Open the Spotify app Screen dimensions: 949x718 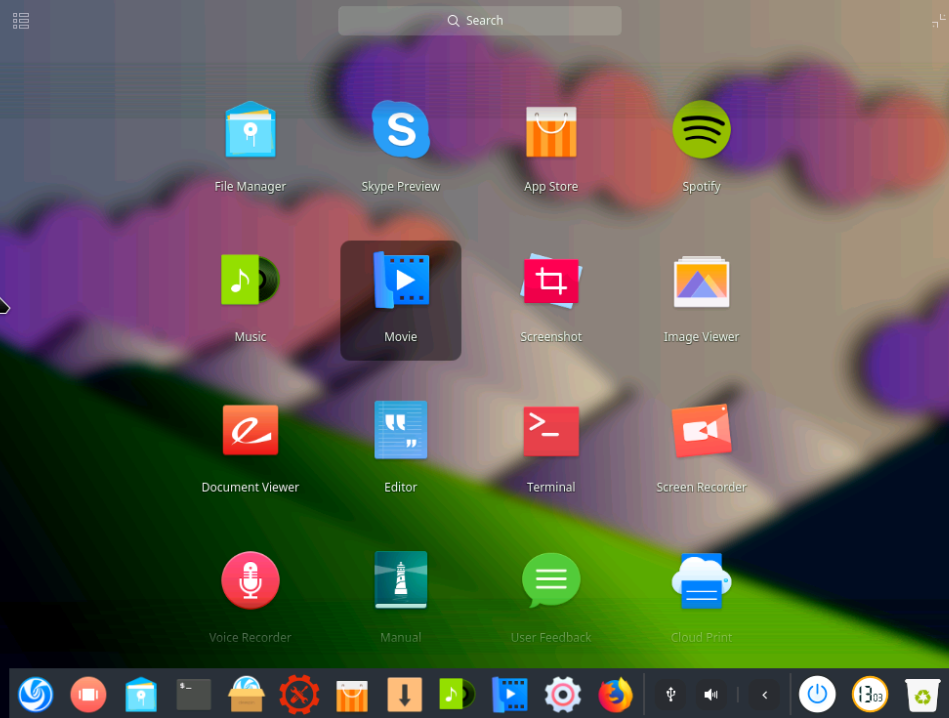(x=701, y=131)
